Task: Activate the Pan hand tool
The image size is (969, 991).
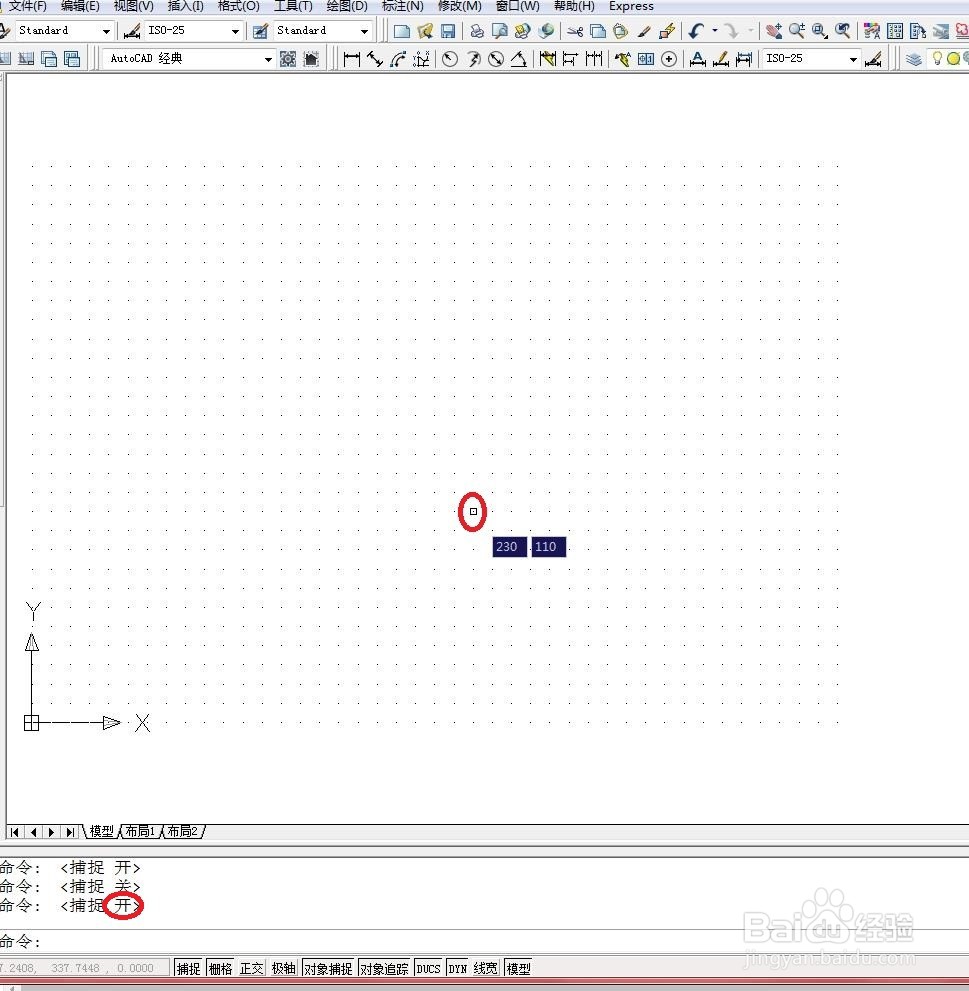Action: 774,31
